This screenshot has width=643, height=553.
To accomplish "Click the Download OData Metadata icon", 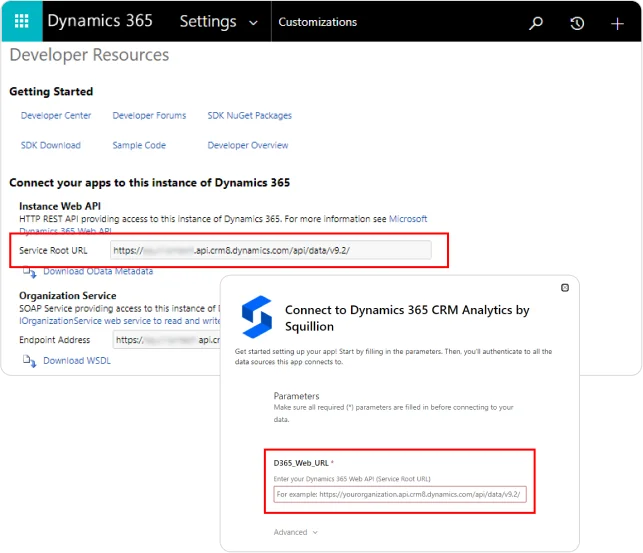I will click(x=30, y=272).
